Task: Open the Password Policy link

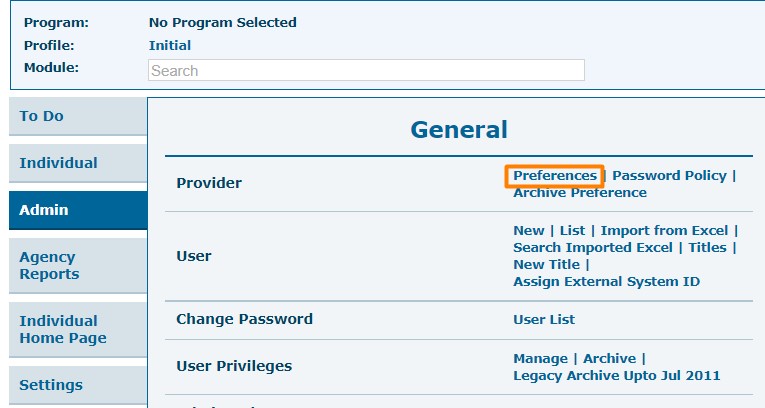Action: point(669,176)
